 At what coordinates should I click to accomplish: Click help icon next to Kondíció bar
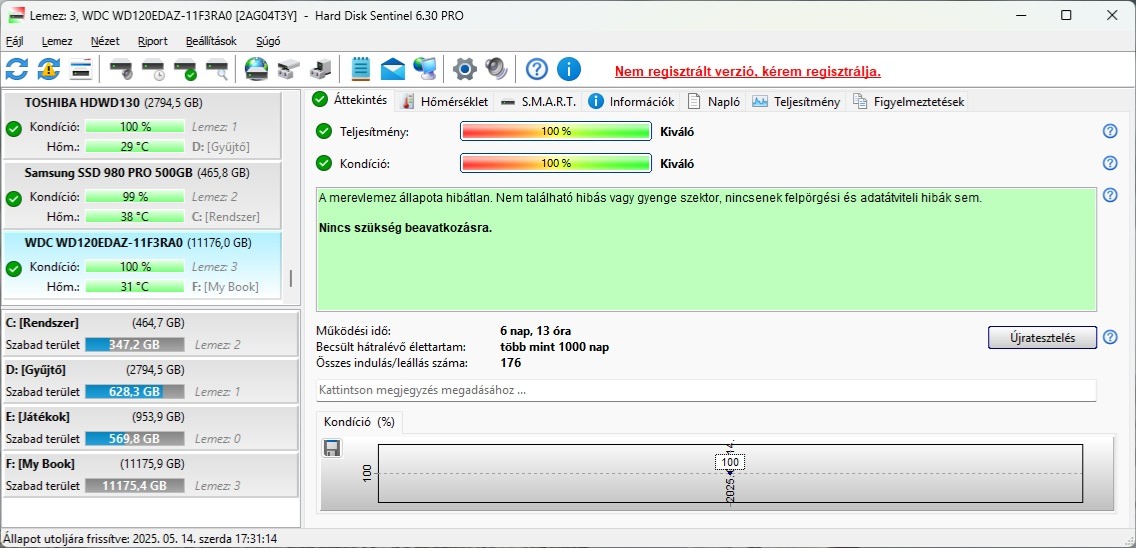click(1110, 163)
